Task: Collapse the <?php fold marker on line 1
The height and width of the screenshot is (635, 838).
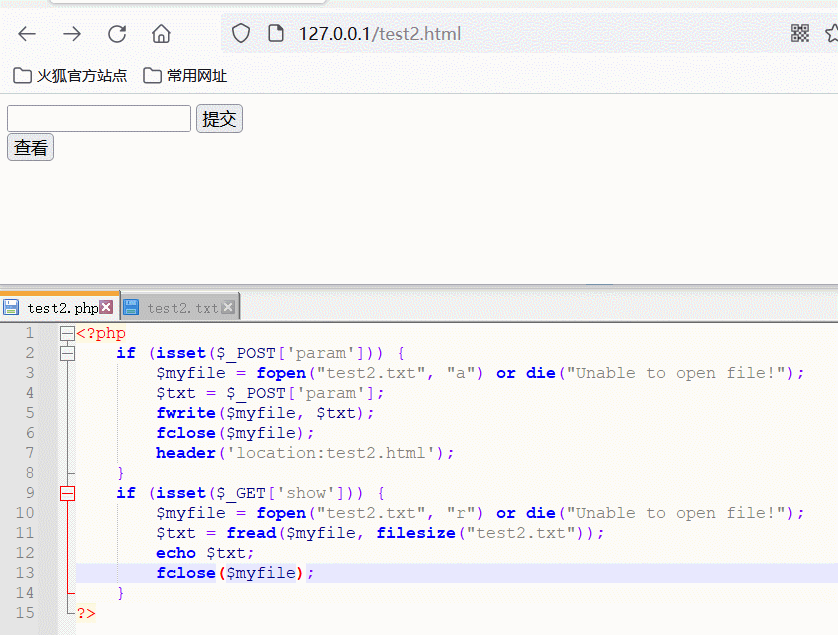Action: (67, 334)
